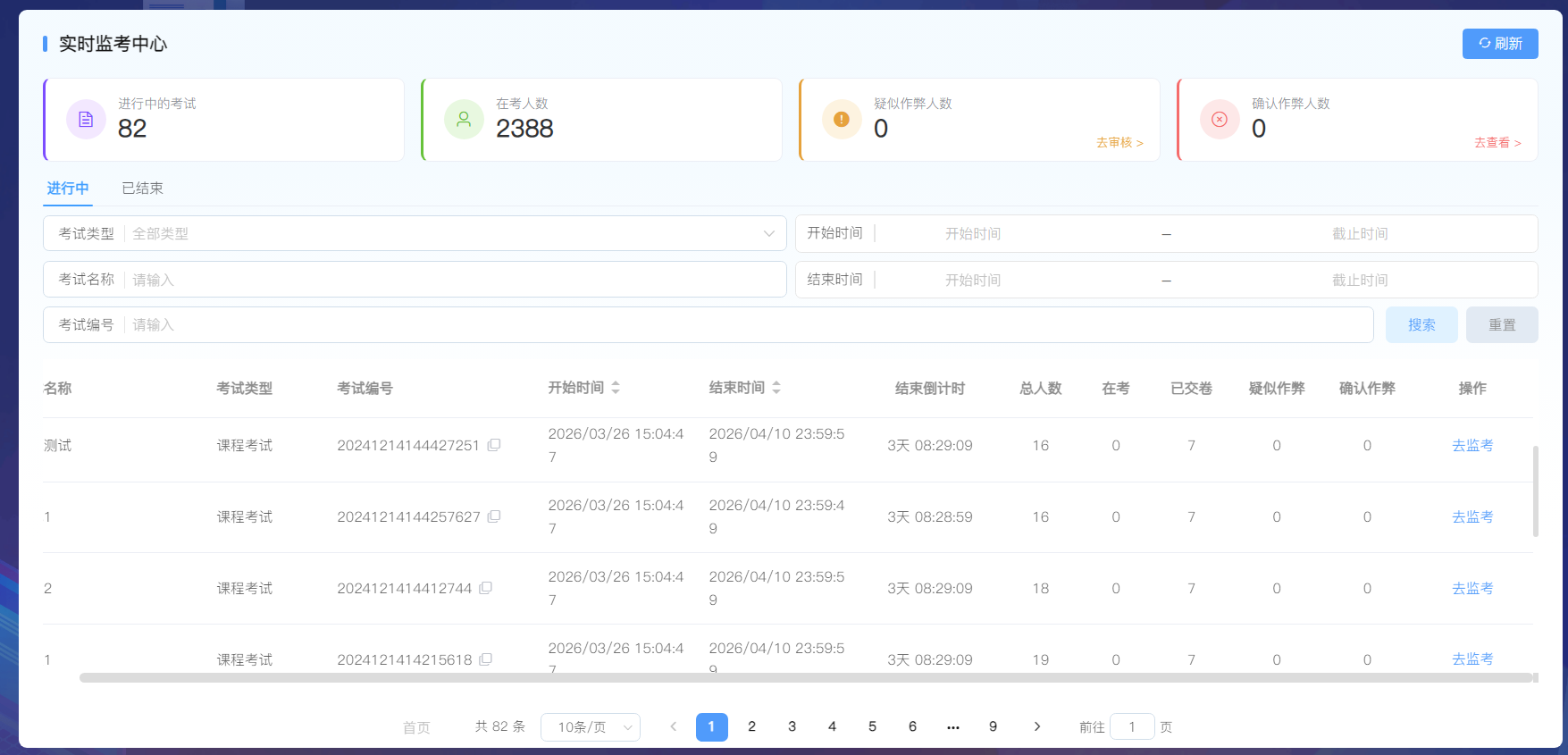Open the 10条/页 page size dropdown
This screenshot has width=1568, height=755.
click(x=591, y=727)
